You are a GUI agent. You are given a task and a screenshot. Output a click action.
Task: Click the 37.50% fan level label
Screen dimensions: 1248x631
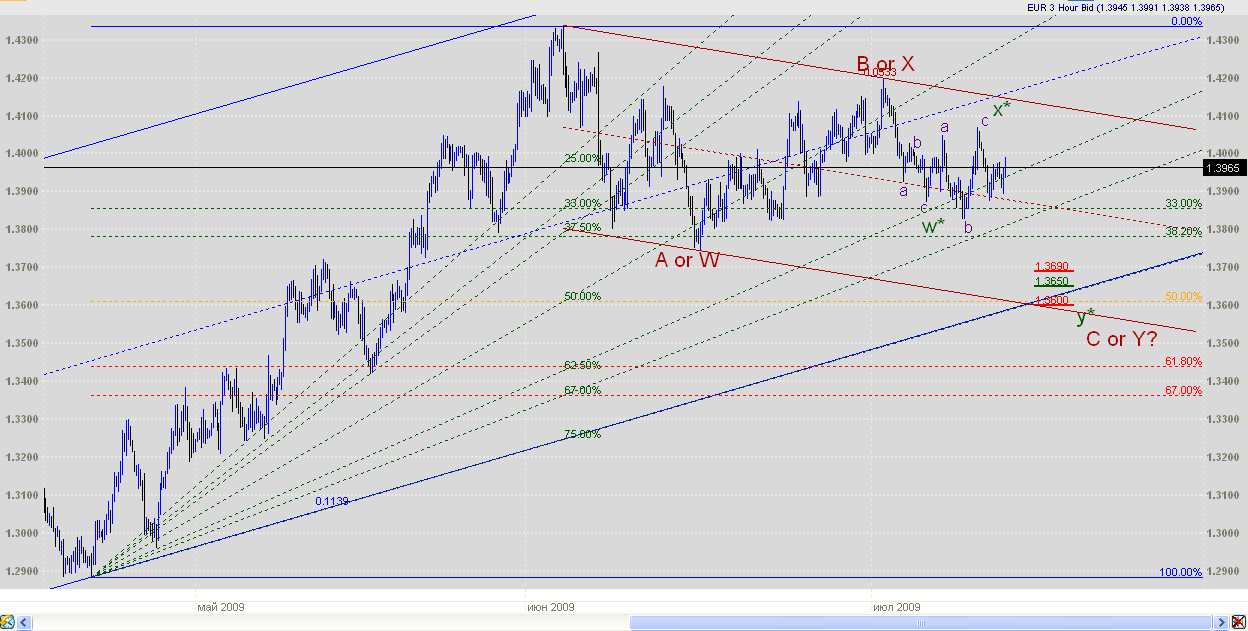coord(583,227)
